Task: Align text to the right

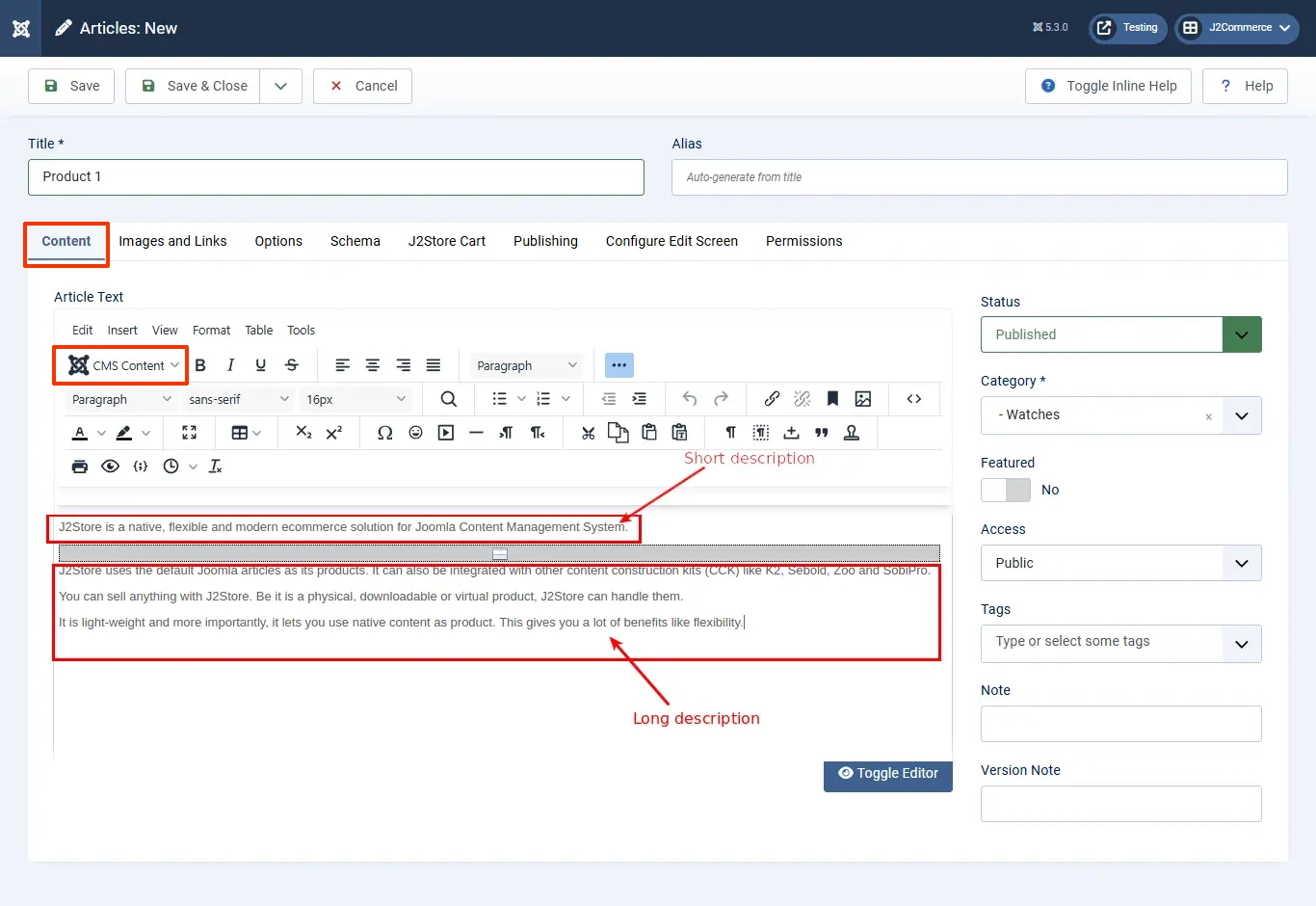Action: coord(404,365)
